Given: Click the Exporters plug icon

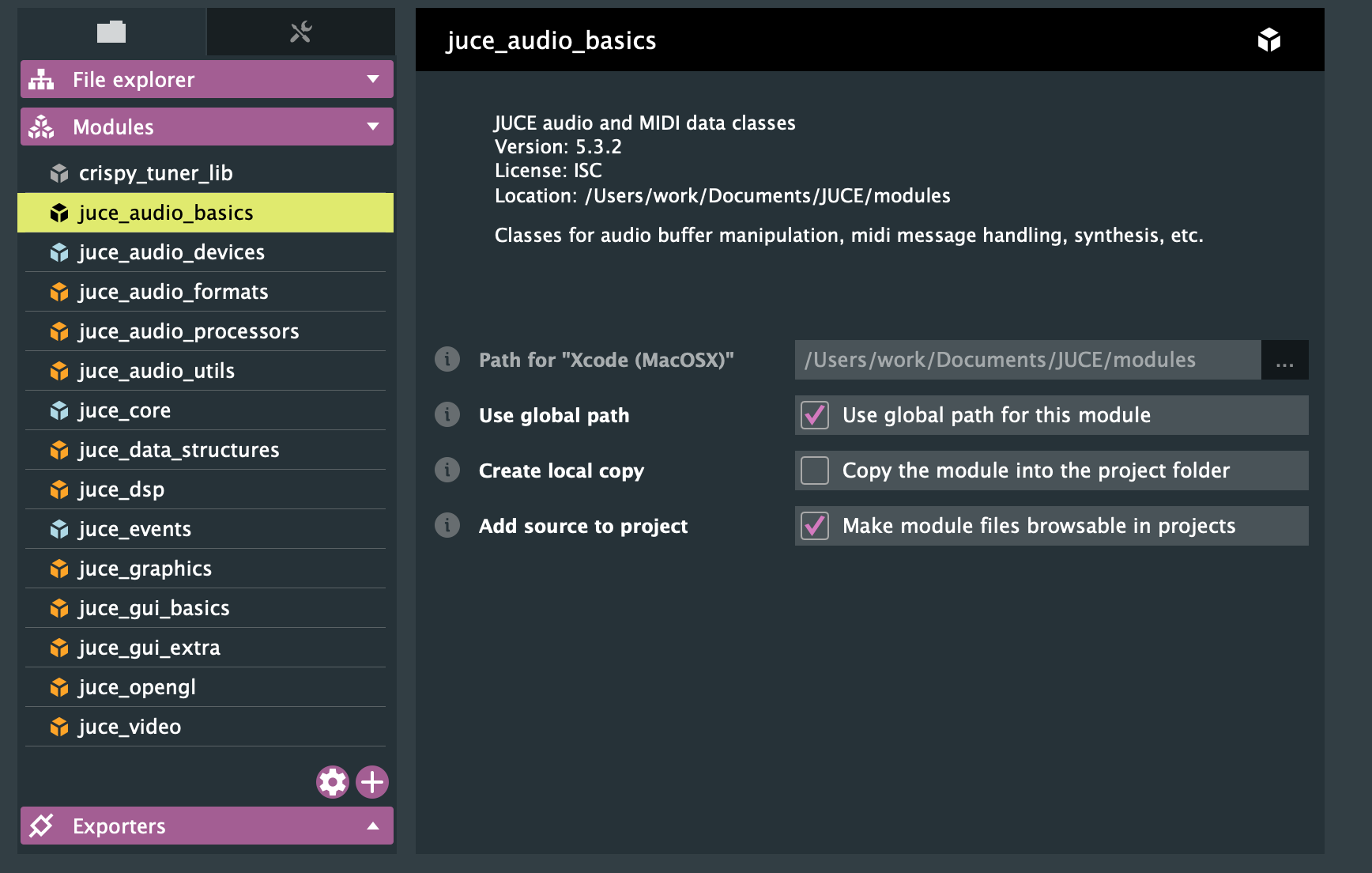Looking at the screenshot, I should pos(41,826).
